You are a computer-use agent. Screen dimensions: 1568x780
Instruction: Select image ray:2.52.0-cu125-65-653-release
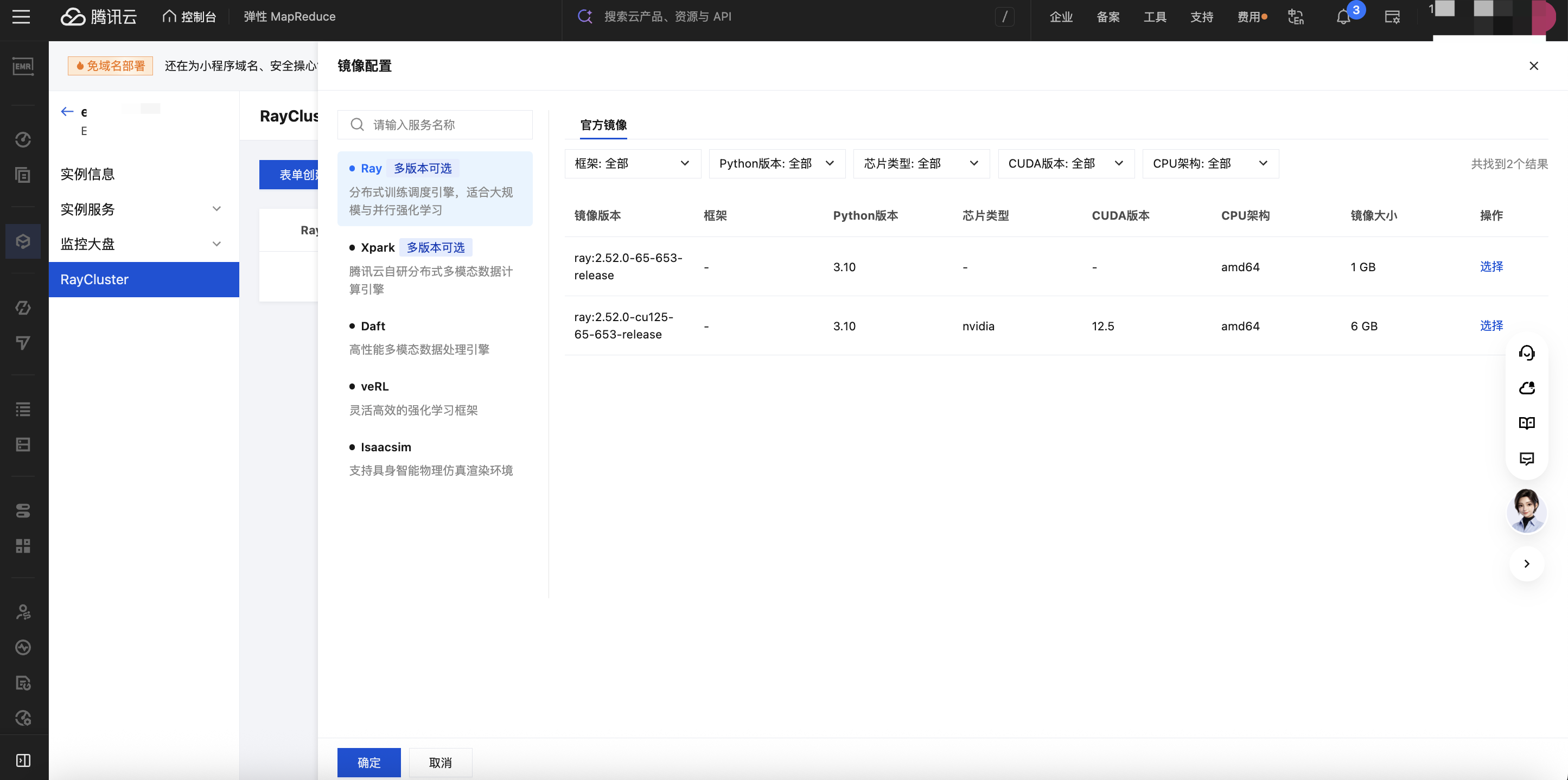point(1491,325)
